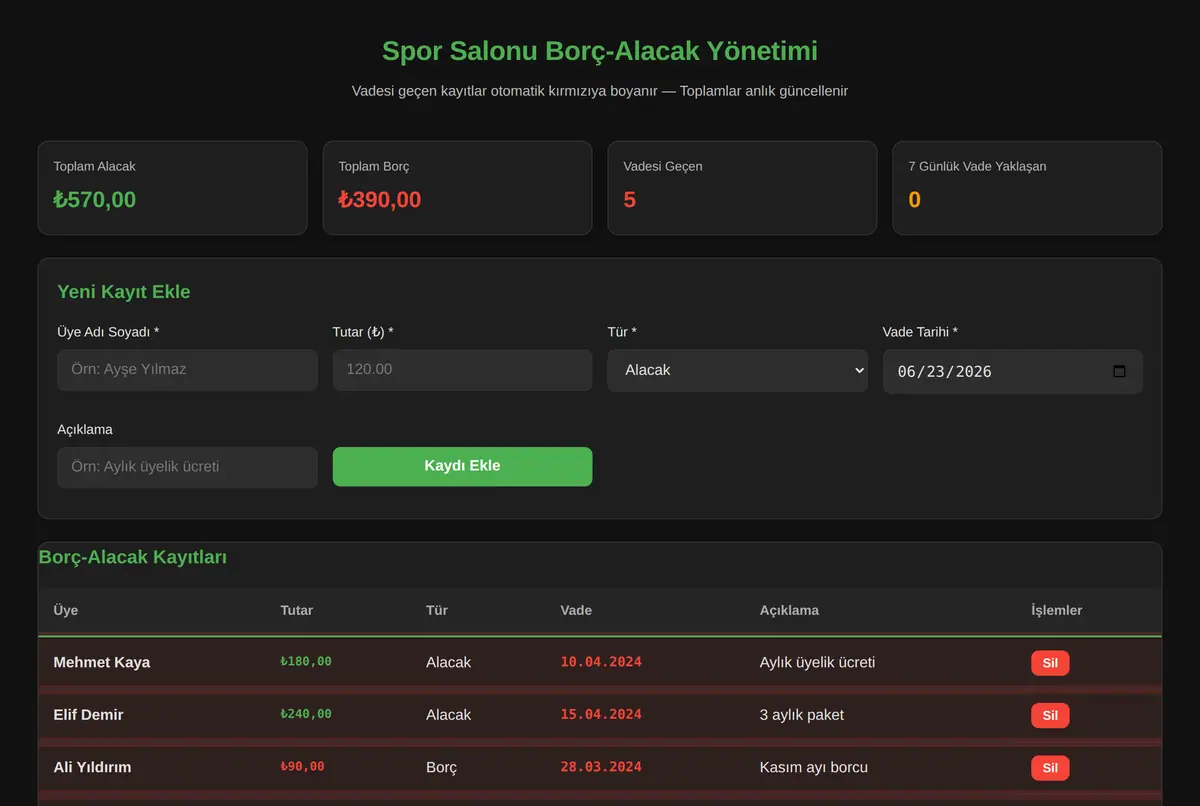
Task: Open the calendar picker icon in Vade Tarihi
Action: tap(1119, 371)
